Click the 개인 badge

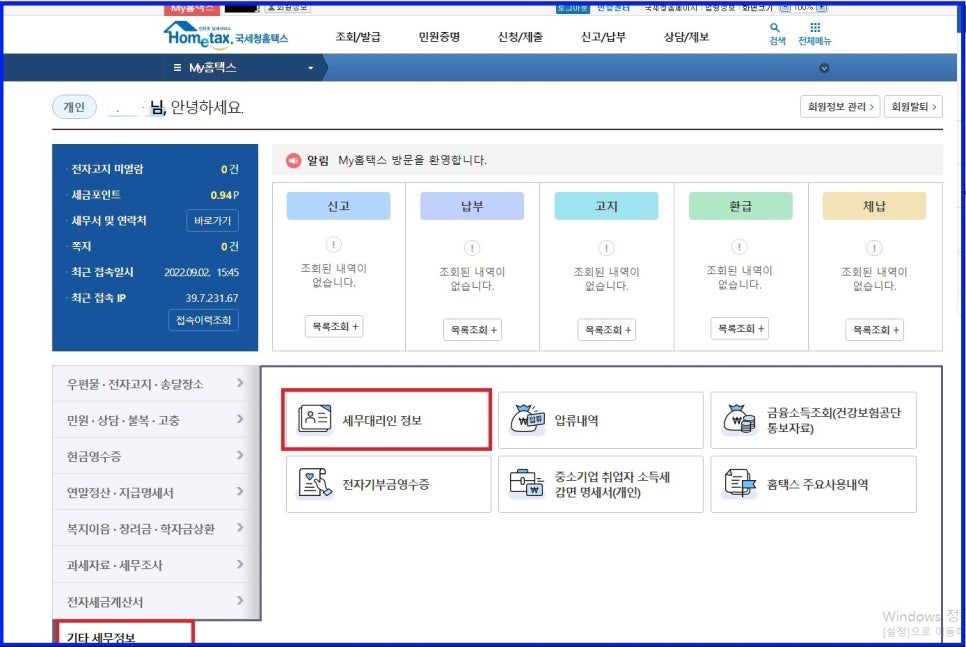[74, 107]
